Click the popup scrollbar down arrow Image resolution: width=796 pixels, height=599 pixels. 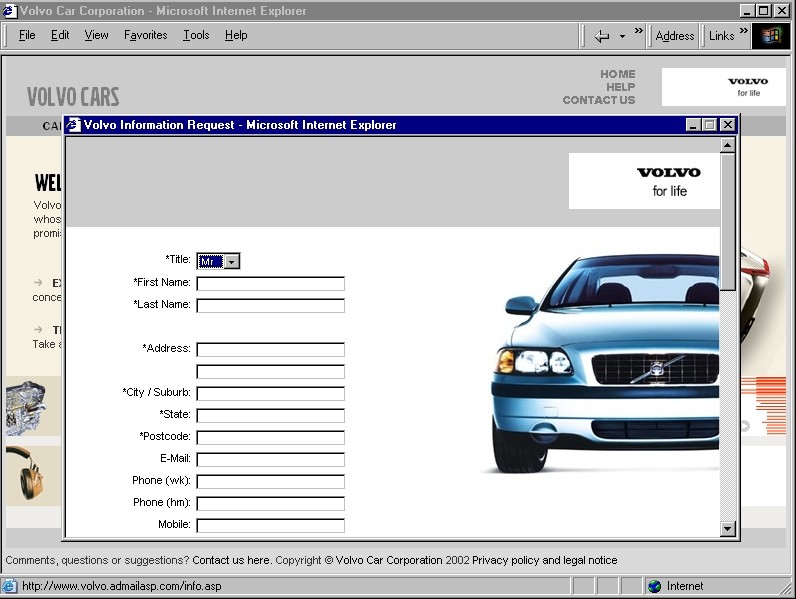pyautogui.click(x=727, y=529)
